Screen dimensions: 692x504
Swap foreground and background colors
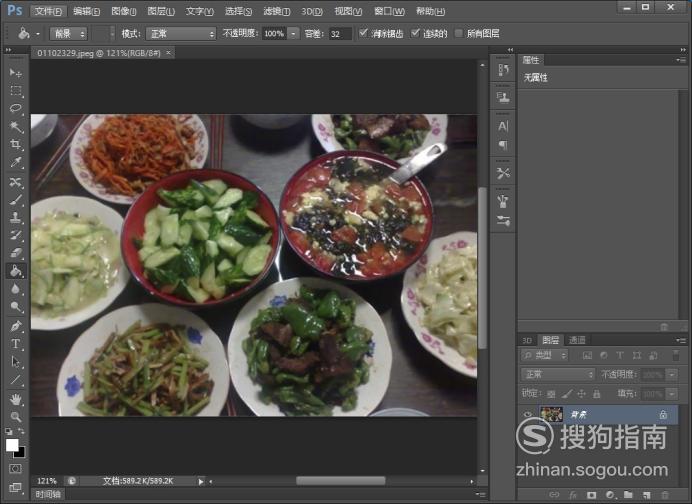(x=21, y=432)
